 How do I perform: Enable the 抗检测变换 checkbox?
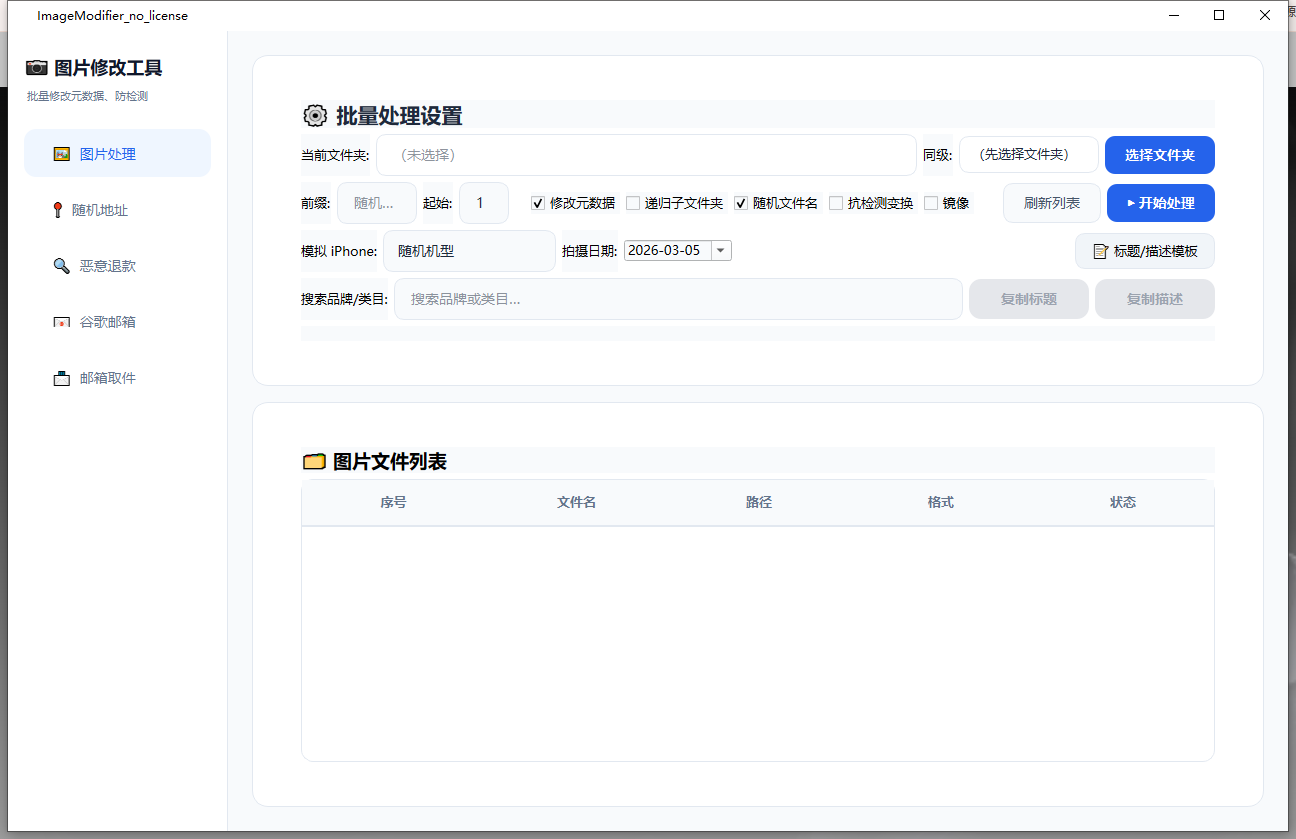pyautogui.click(x=836, y=203)
